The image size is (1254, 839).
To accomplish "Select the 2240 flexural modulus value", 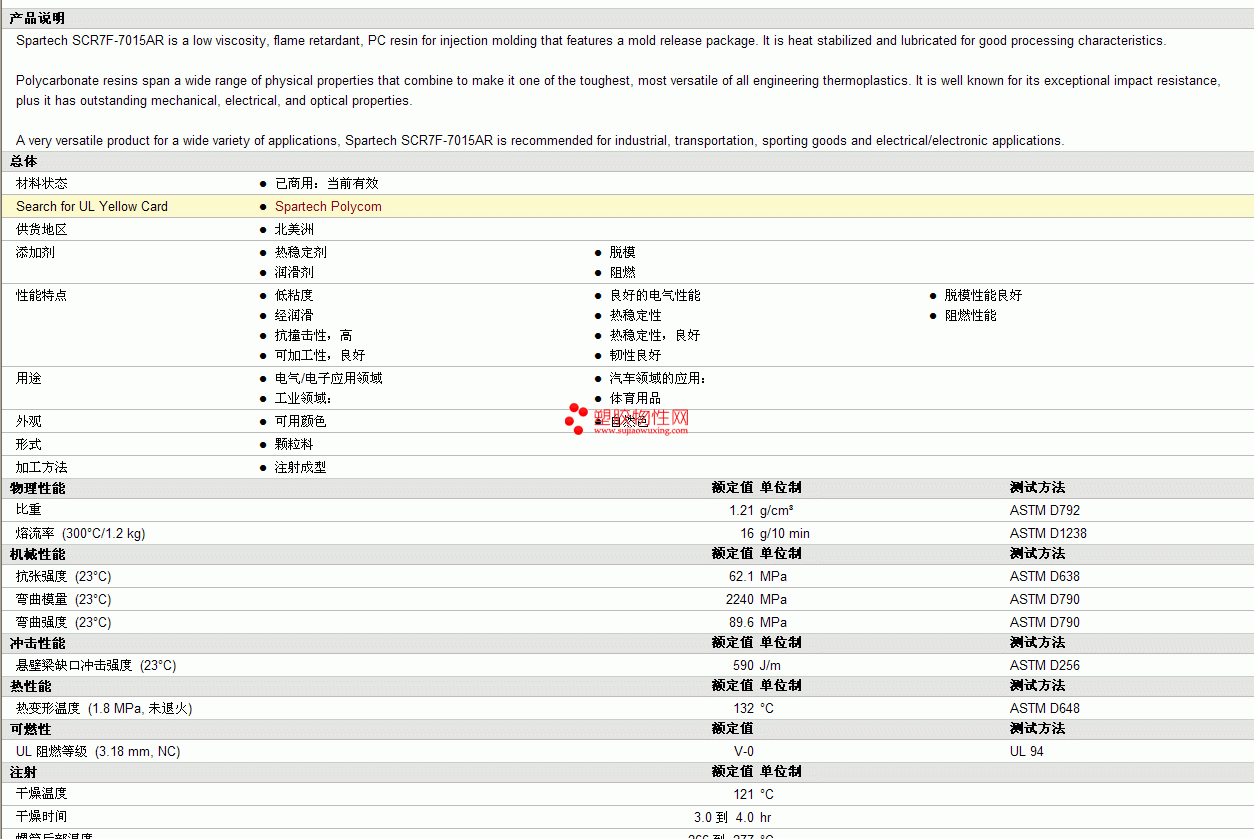I will click(x=740, y=599).
